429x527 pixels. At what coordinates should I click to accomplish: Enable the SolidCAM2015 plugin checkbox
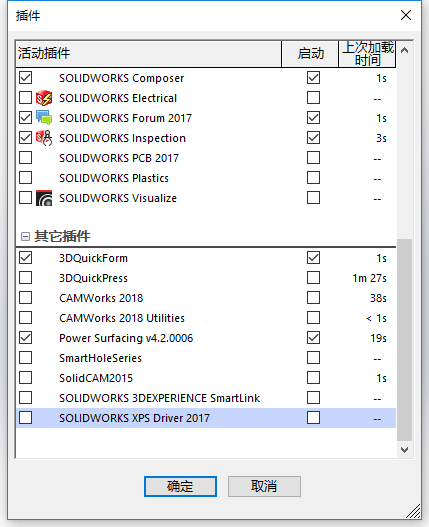(26, 378)
